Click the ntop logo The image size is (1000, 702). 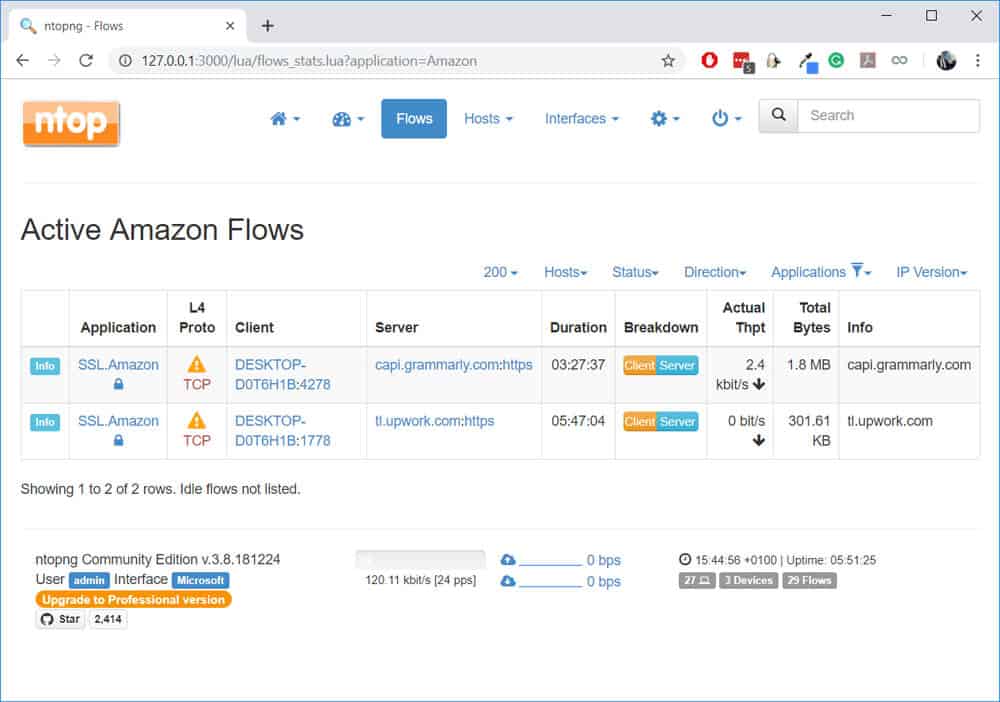pyautogui.click(x=71, y=123)
